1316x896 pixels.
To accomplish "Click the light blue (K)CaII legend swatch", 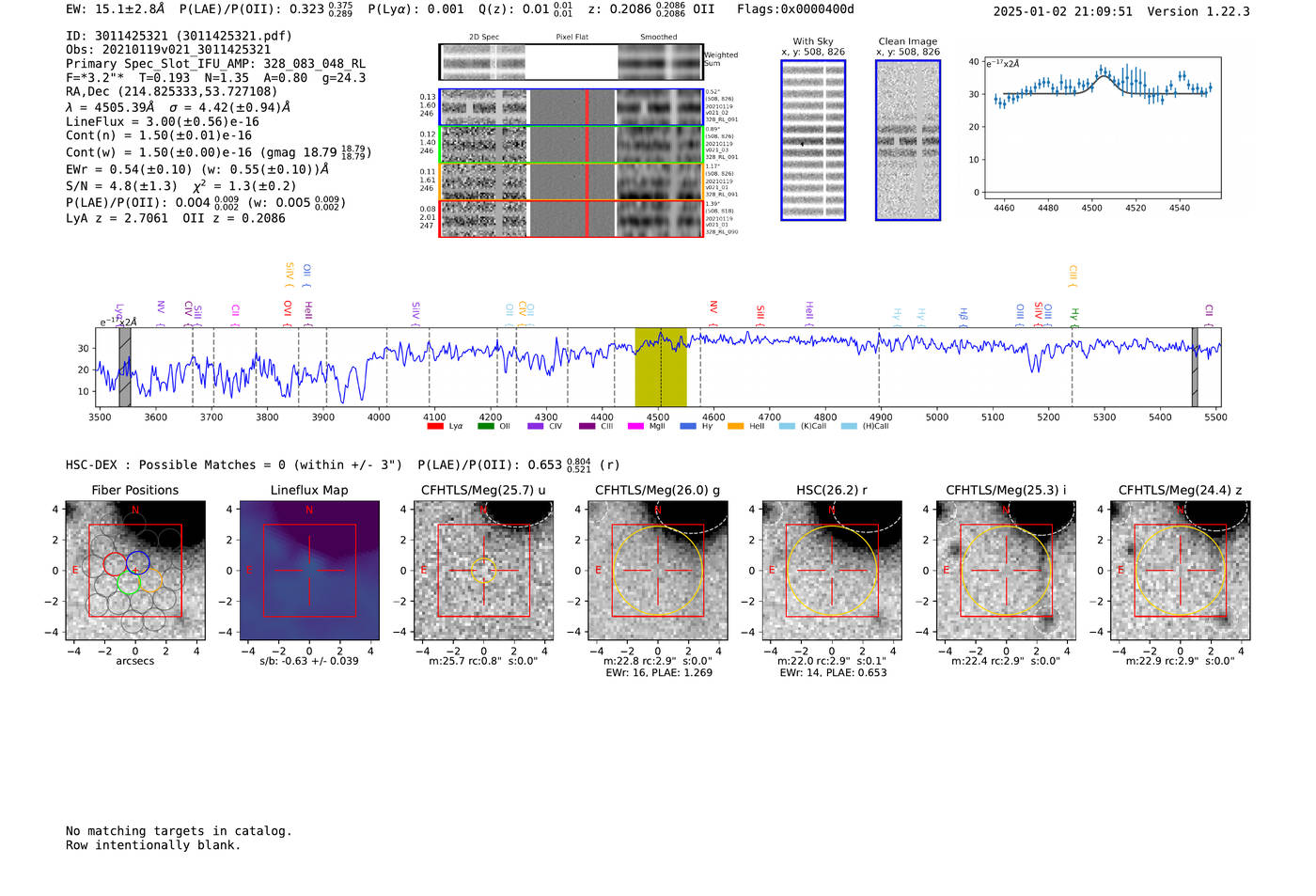I will coord(787,426).
